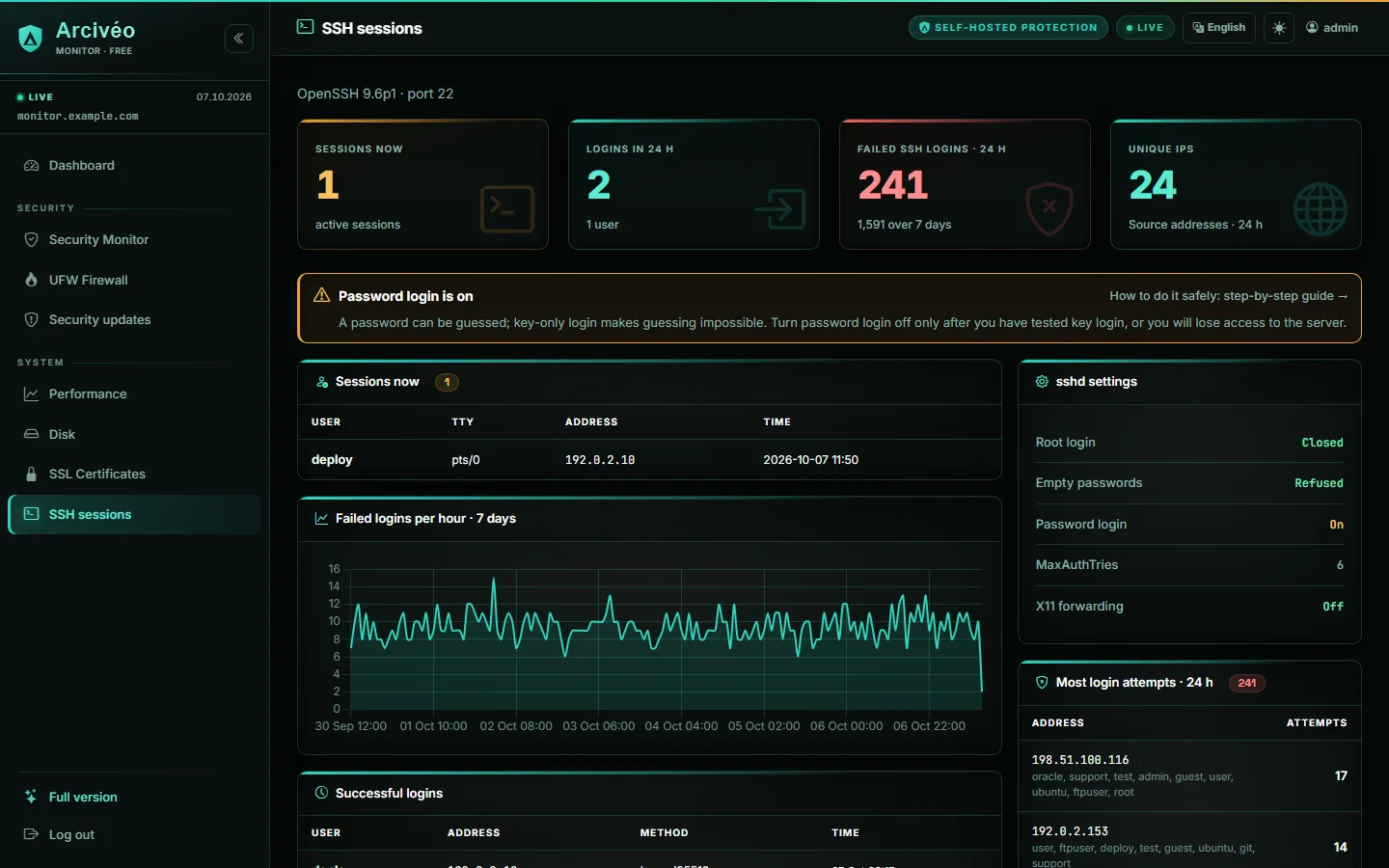Click the shield-x icon in Failed SSH Logins card
The width and height of the screenshot is (1389, 868).
tap(1049, 209)
